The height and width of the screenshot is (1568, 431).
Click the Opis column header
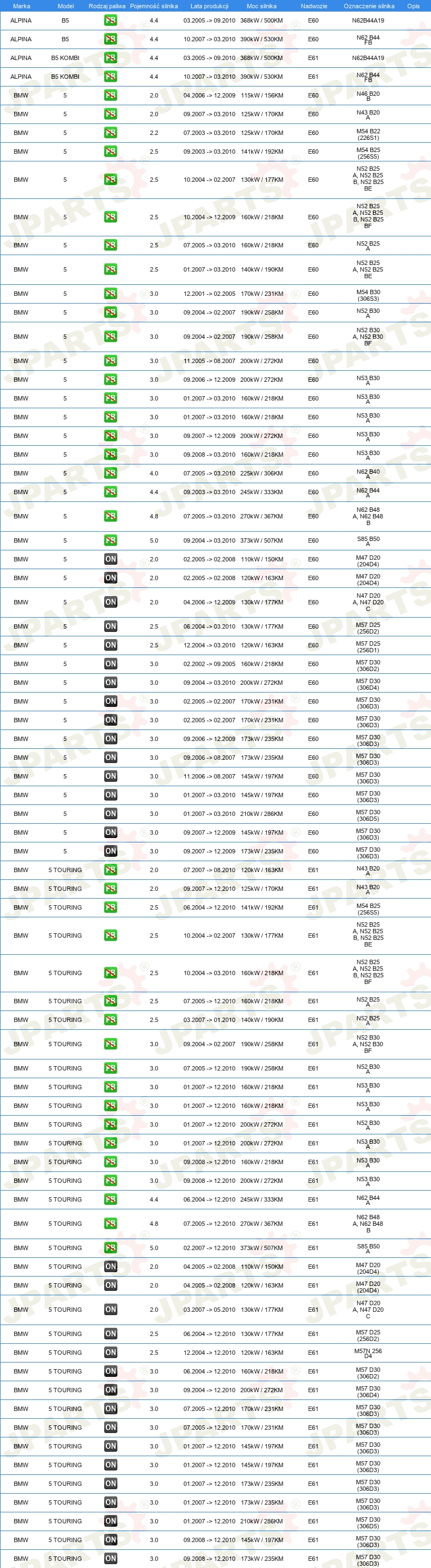(x=413, y=6)
